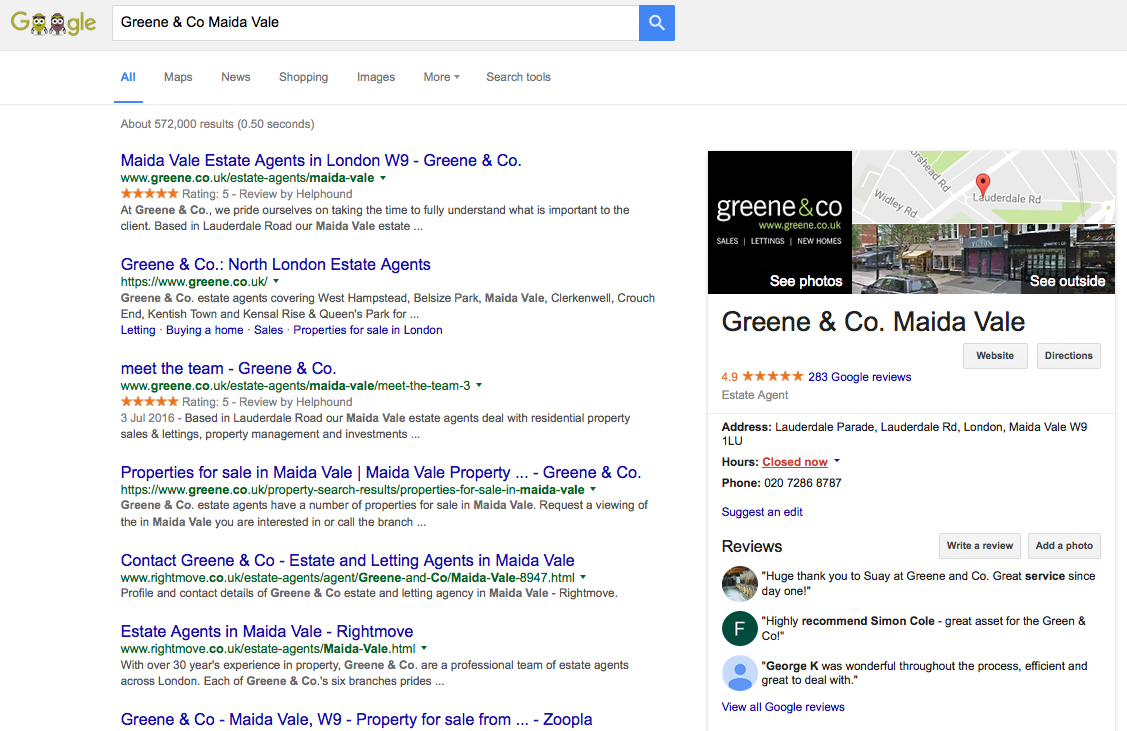Viewport: 1127px width, 731px height.
Task: Open arrow next to greene.co.uk/estate-agents/maida-vale URL
Action: coord(383,178)
